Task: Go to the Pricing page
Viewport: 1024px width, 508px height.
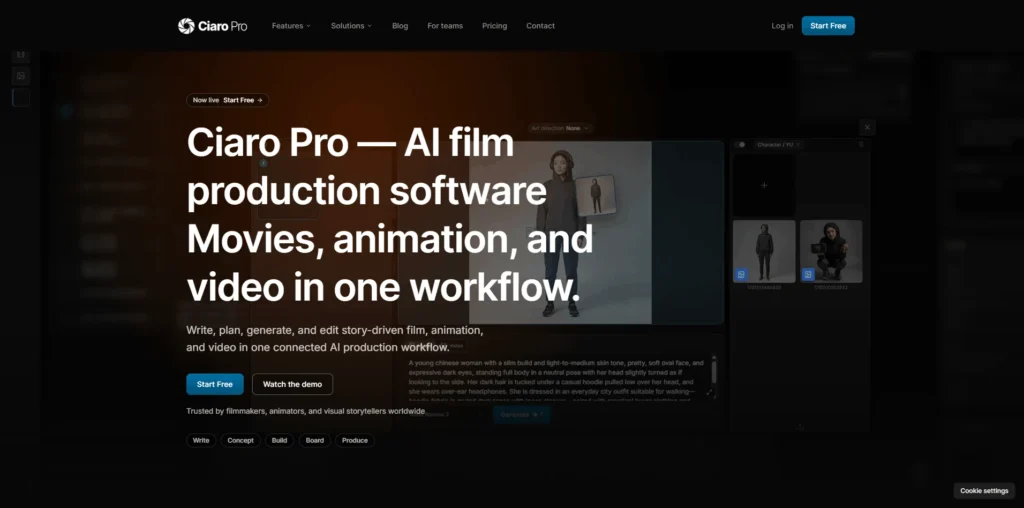Action: (494, 26)
